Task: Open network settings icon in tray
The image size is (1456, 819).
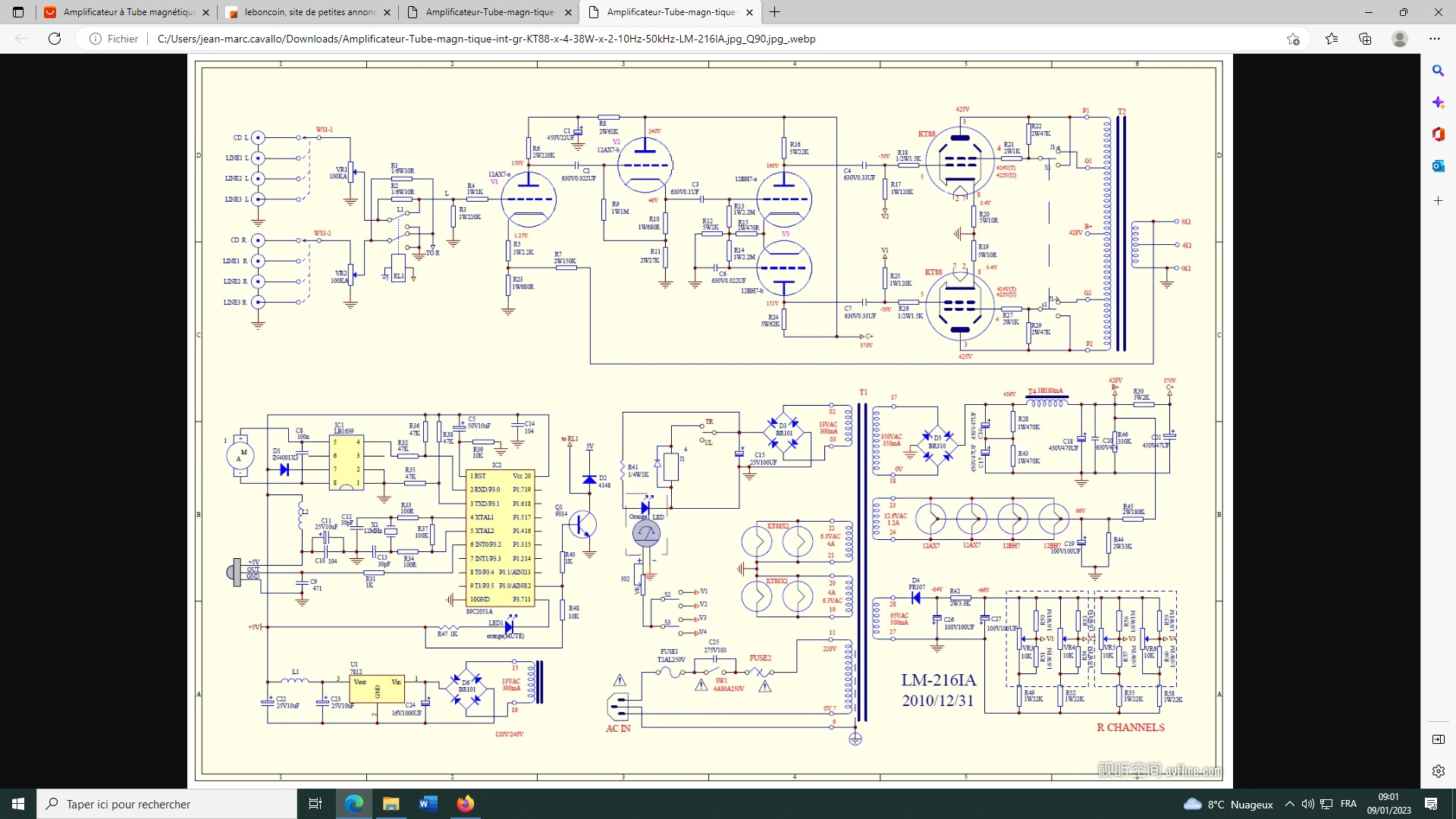Action: click(1326, 804)
